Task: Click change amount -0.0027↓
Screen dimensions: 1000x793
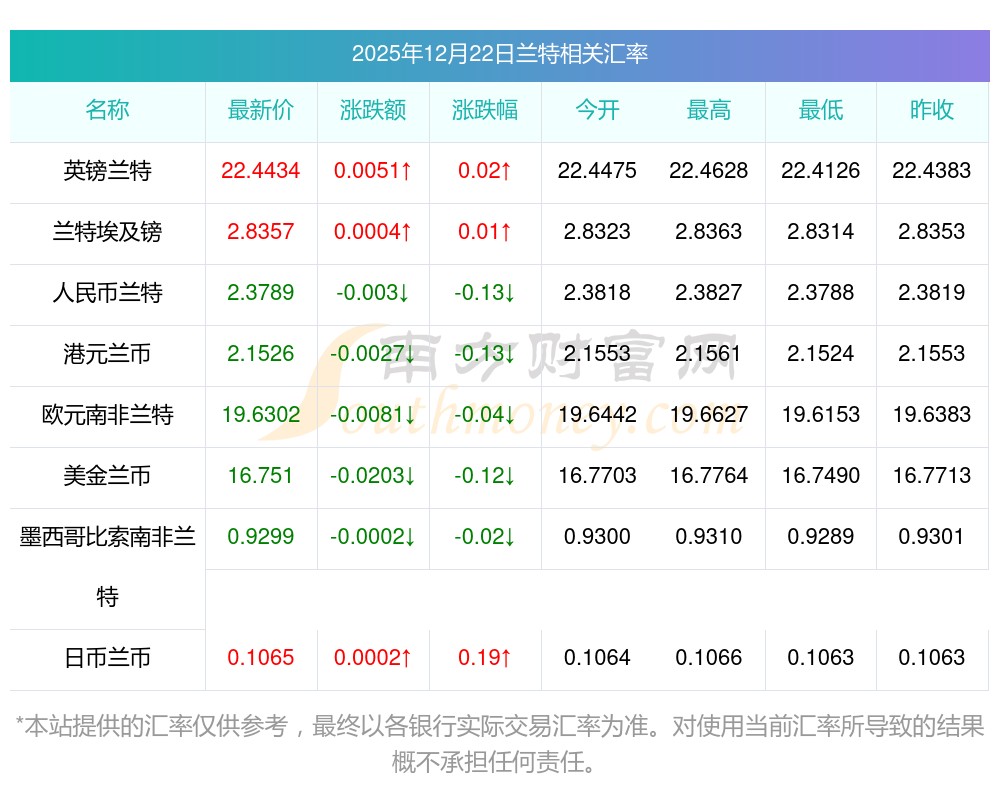Action: [373, 353]
